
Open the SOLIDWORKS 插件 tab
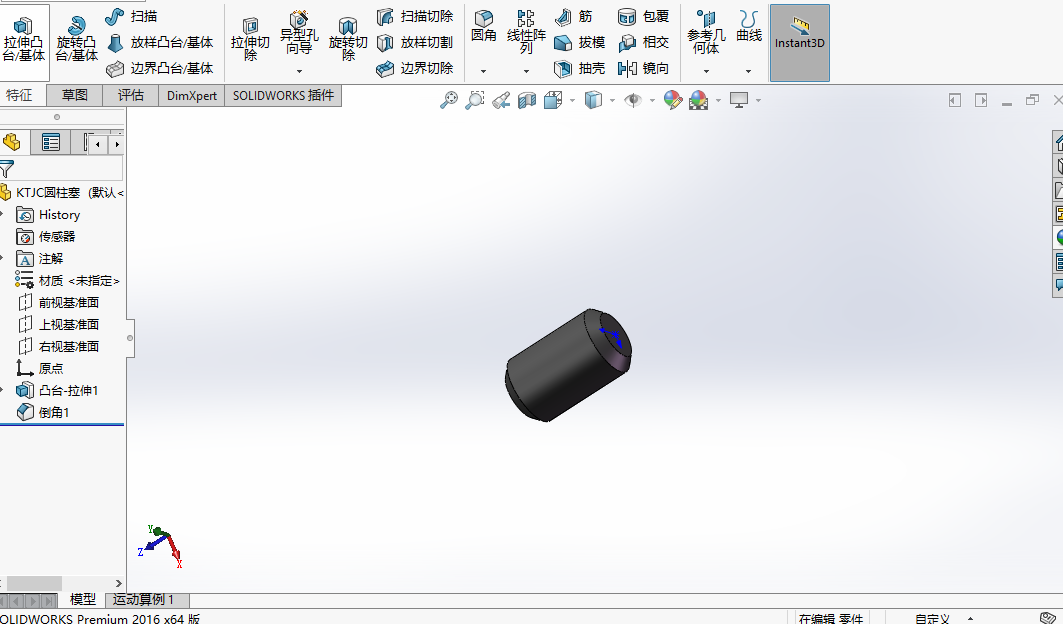pyautogui.click(x=283, y=96)
